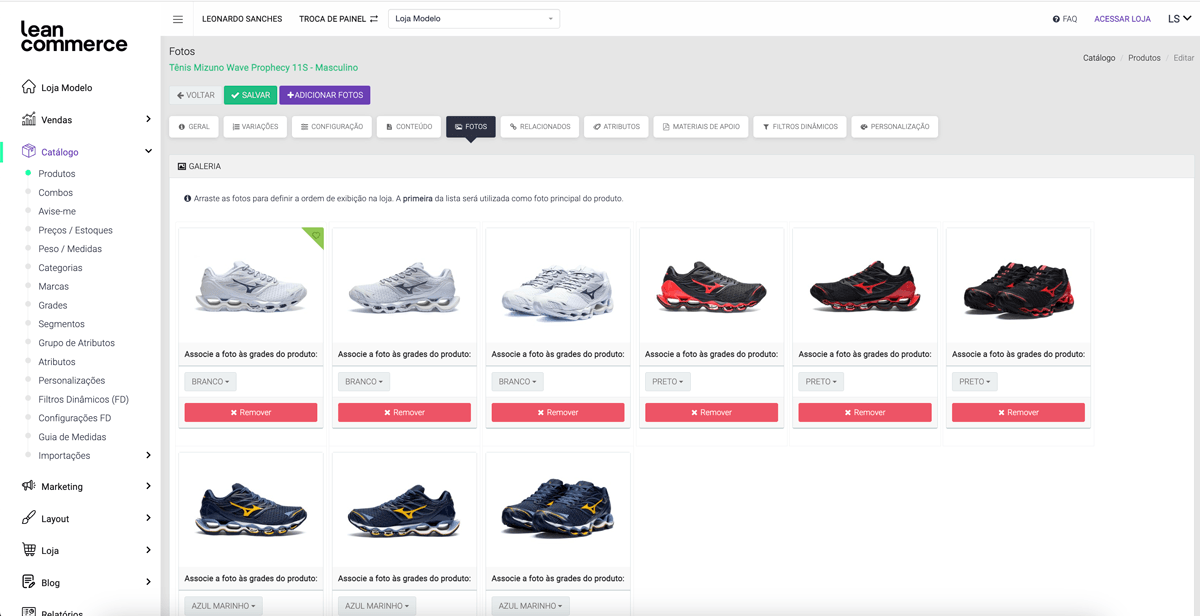Expand the Vendas menu chevron
The height and width of the screenshot is (616, 1200).
[x=148, y=119]
